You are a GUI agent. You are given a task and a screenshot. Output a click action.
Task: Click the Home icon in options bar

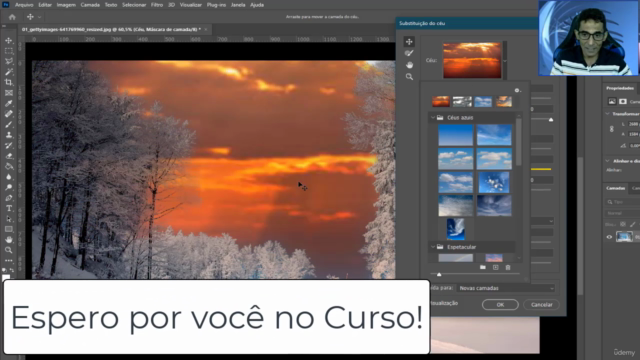12,17
